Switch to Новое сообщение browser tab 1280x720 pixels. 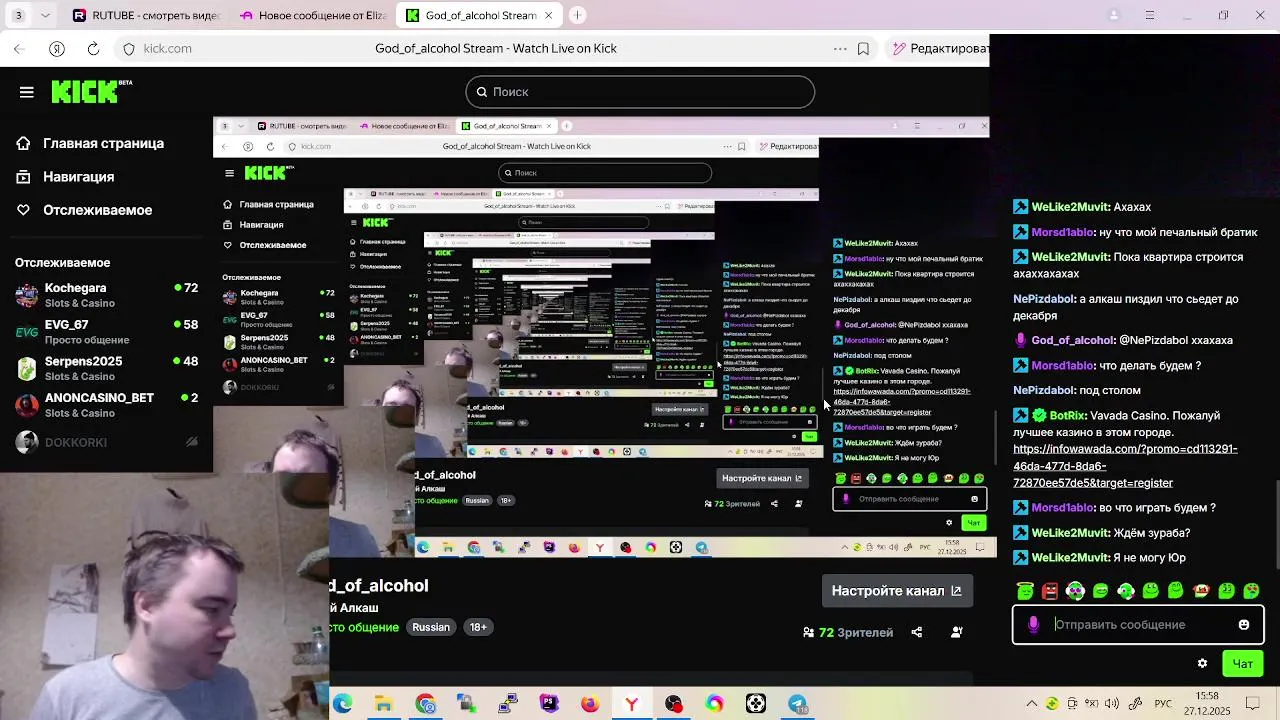(x=314, y=15)
